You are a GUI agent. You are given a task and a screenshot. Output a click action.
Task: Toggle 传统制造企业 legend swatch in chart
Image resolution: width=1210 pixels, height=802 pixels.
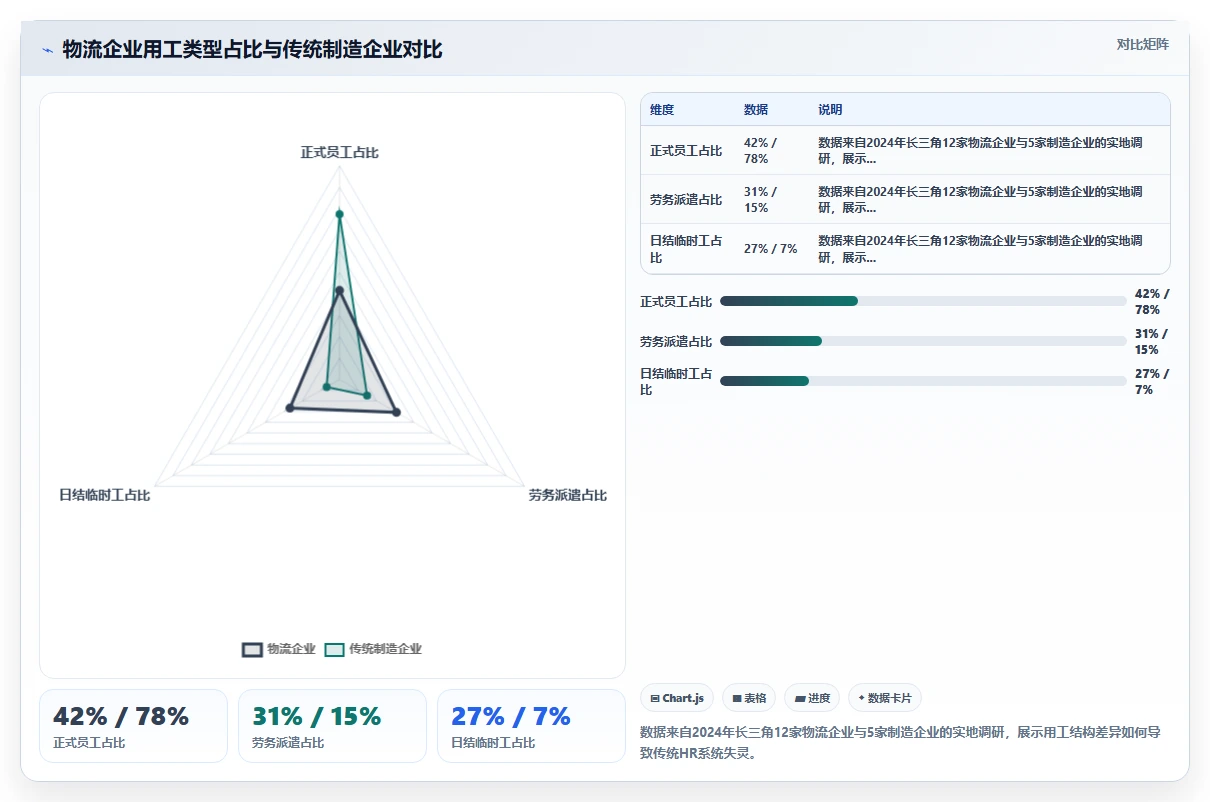coord(335,649)
